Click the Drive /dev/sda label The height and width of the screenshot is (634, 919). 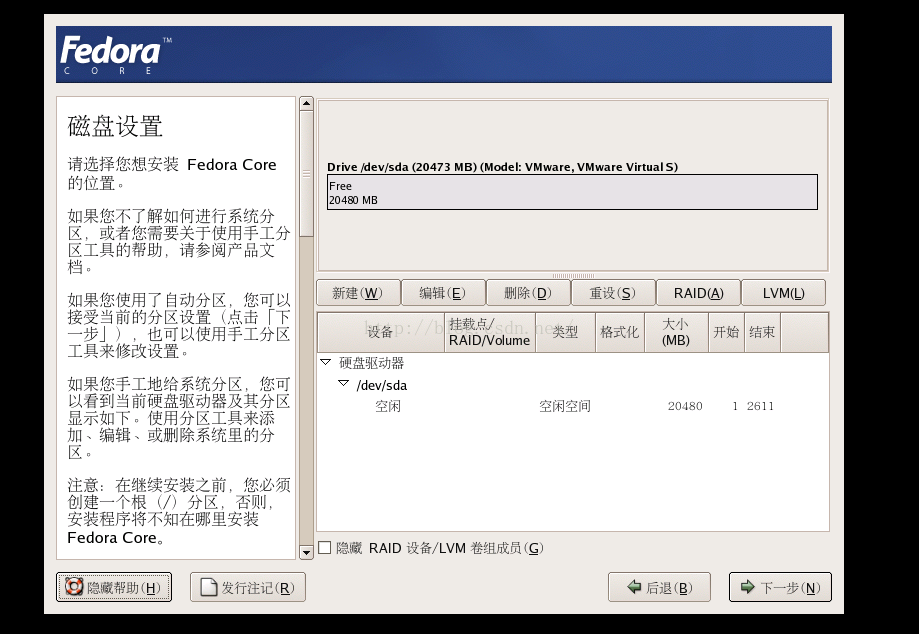[502, 167]
